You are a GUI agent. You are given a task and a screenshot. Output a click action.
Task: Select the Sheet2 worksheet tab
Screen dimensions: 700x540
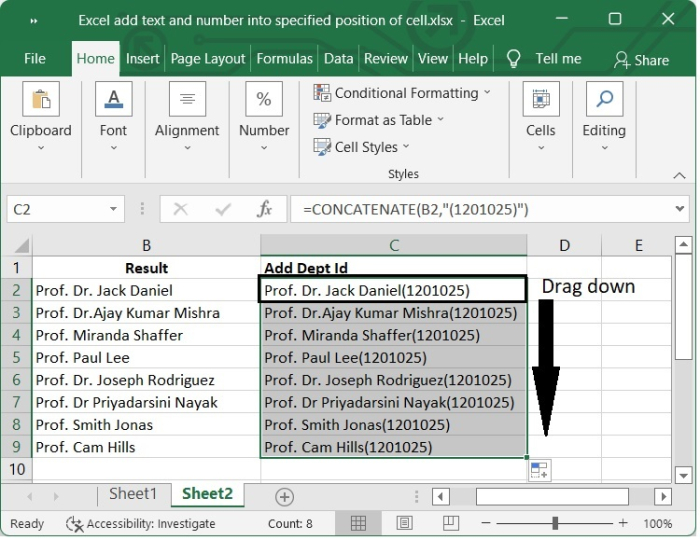pos(208,494)
